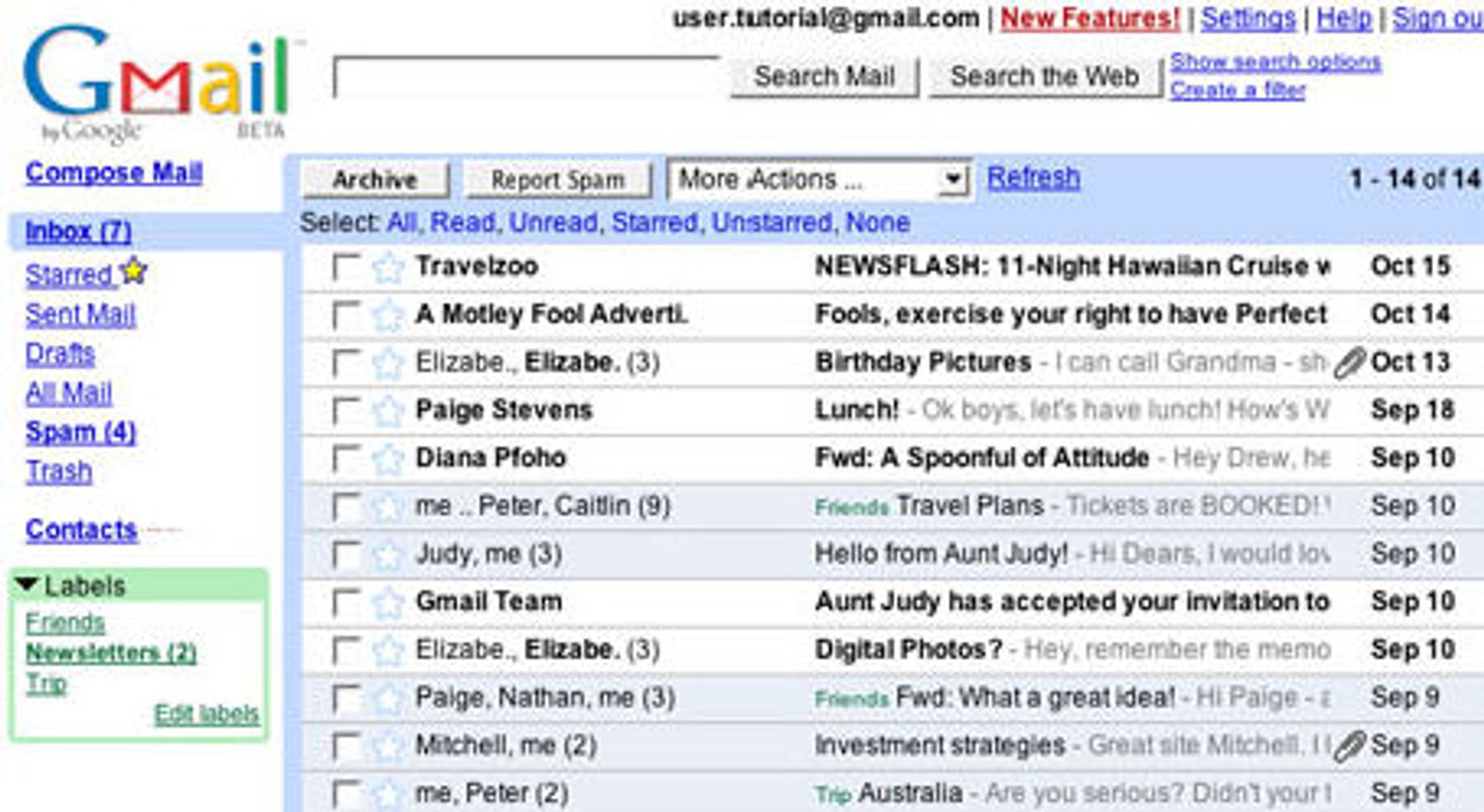
Task: Click Edit labels
Action: pyautogui.click(x=206, y=714)
